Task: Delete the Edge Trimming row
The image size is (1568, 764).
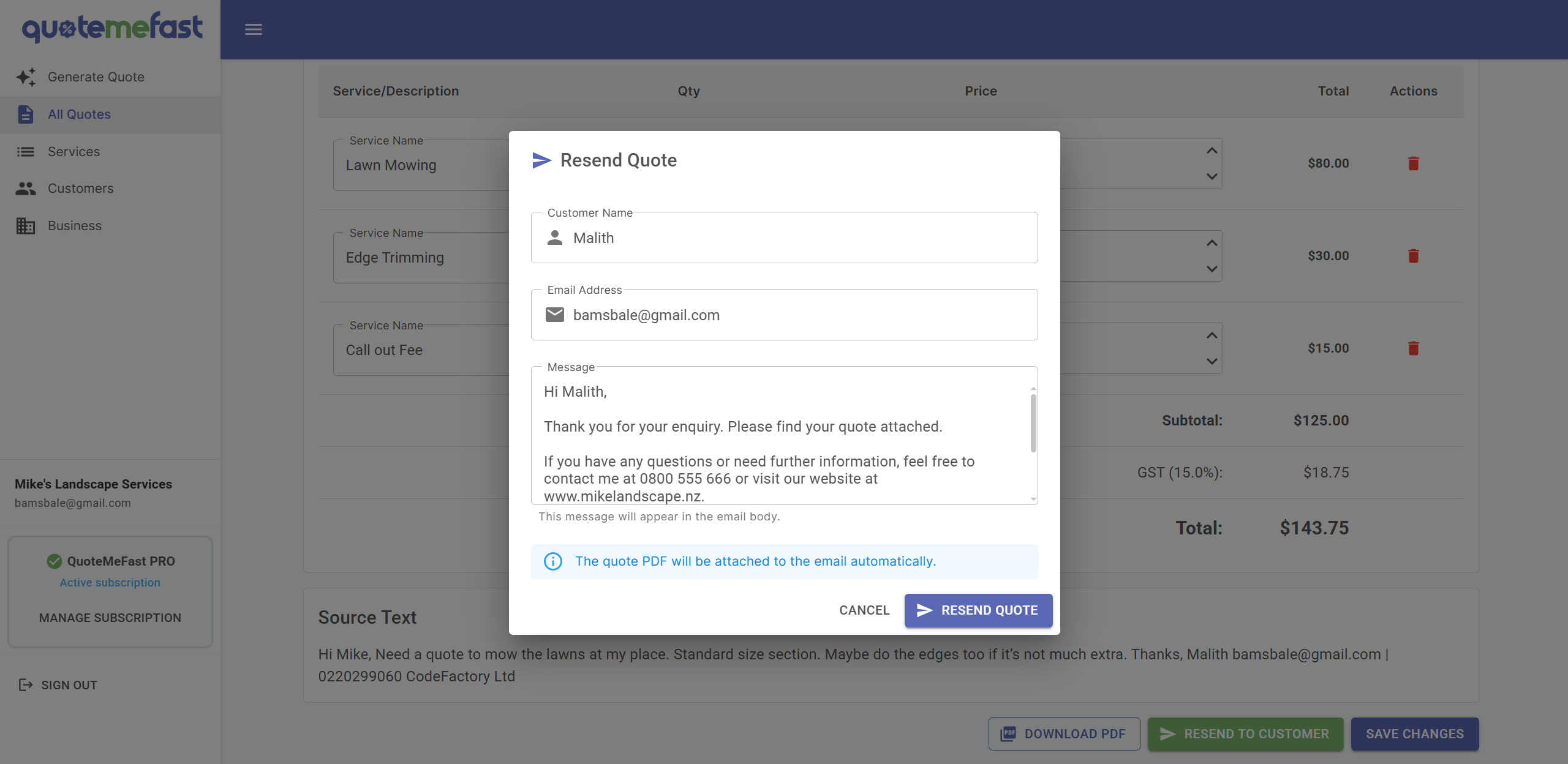Action: click(x=1414, y=256)
